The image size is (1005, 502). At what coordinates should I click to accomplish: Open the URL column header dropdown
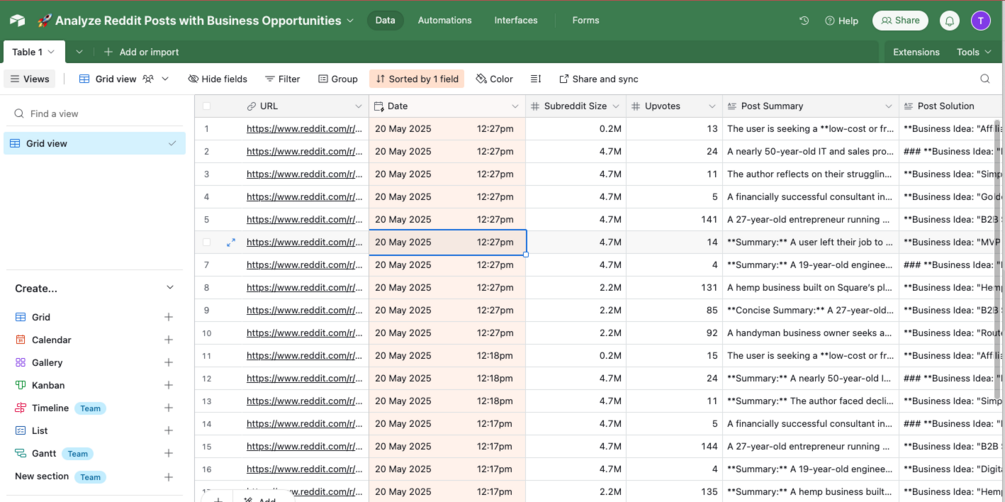(358, 106)
